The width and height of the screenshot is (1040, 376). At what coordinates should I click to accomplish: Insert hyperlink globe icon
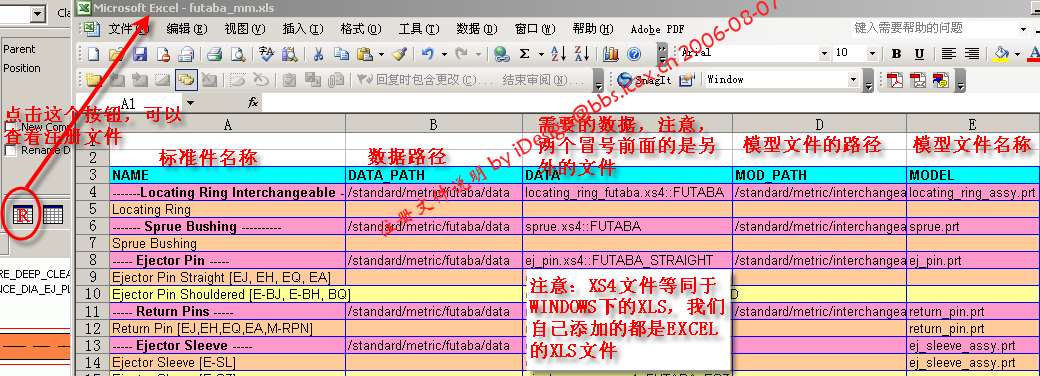[x=502, y=54]
